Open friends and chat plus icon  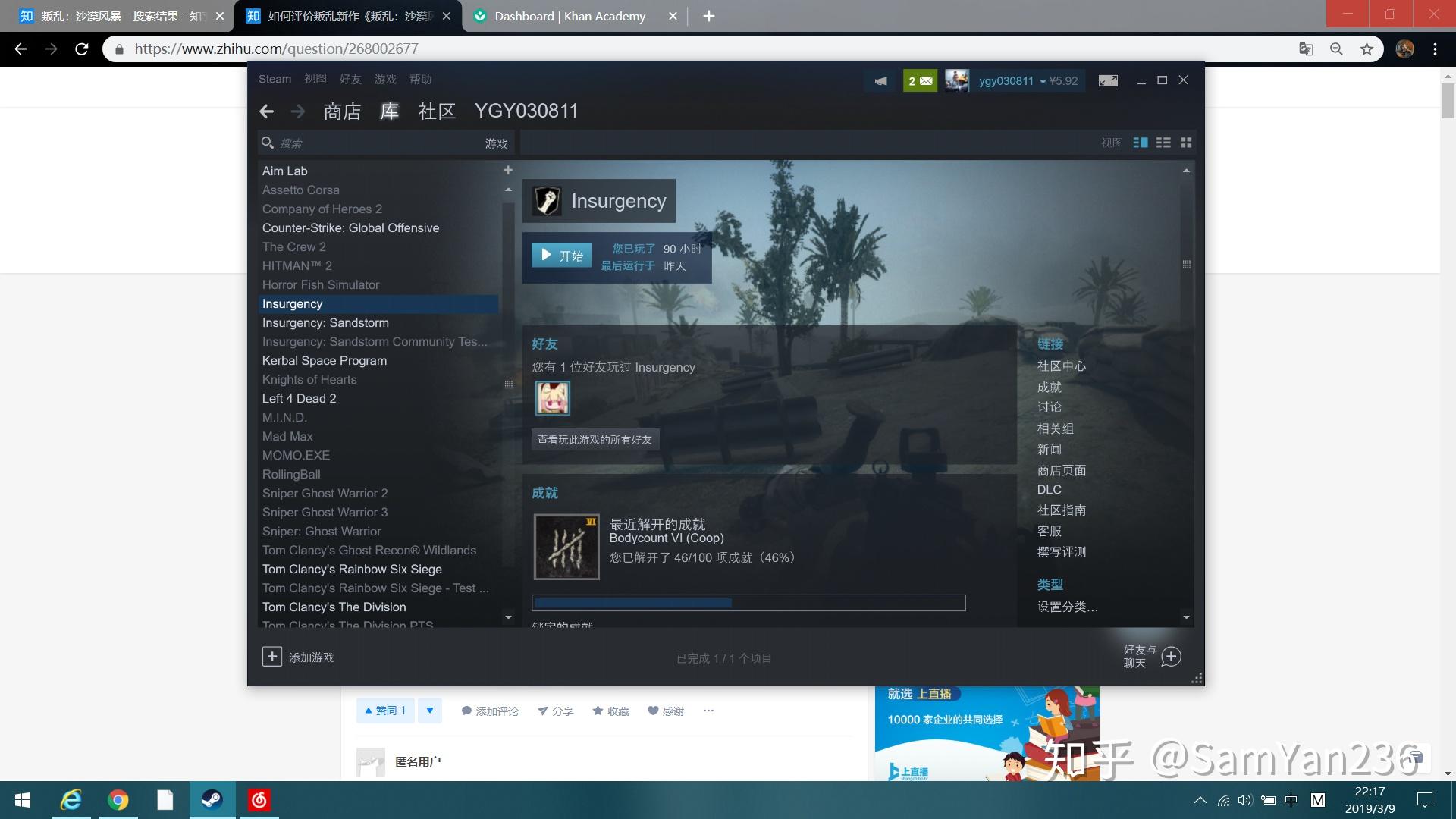(1172, 657)
